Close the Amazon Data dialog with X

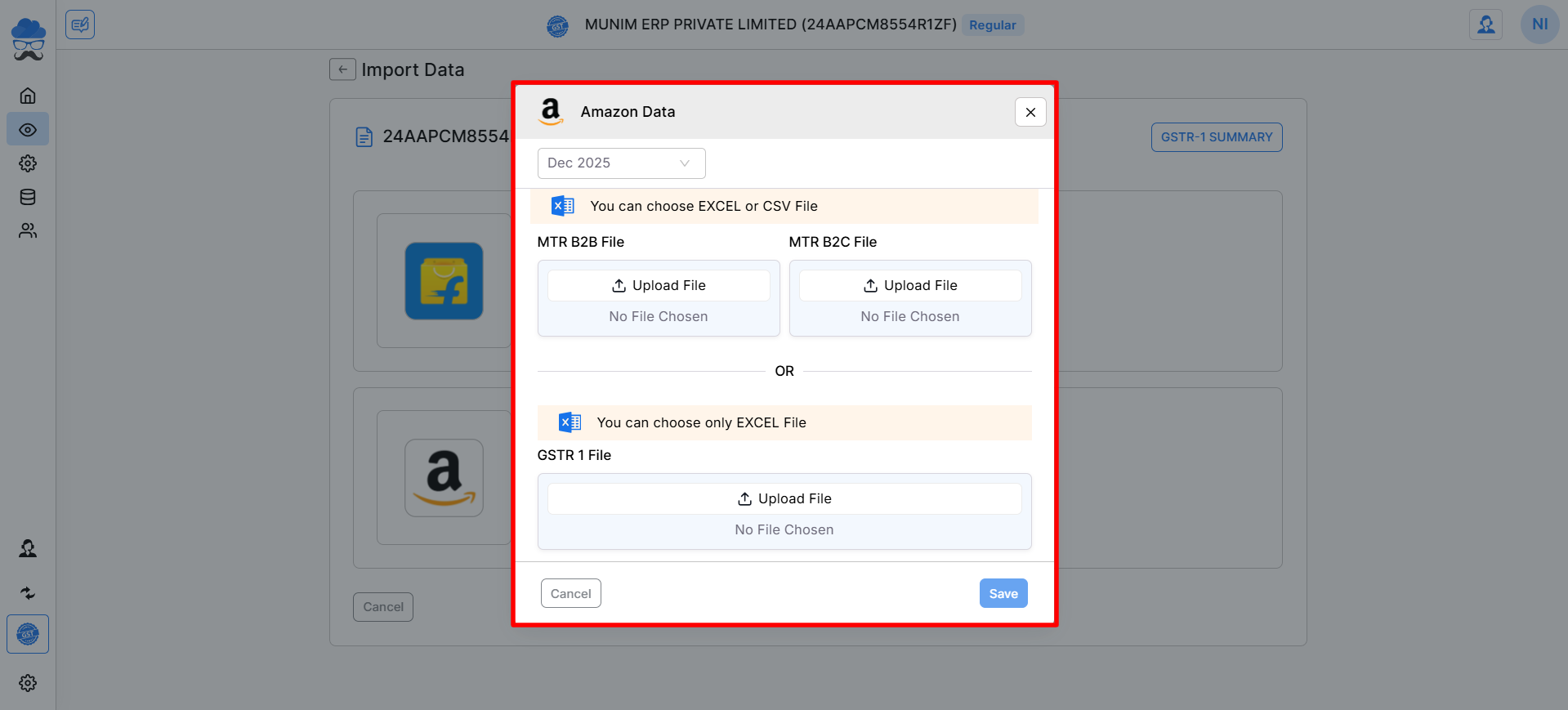tap(1030, 112)
